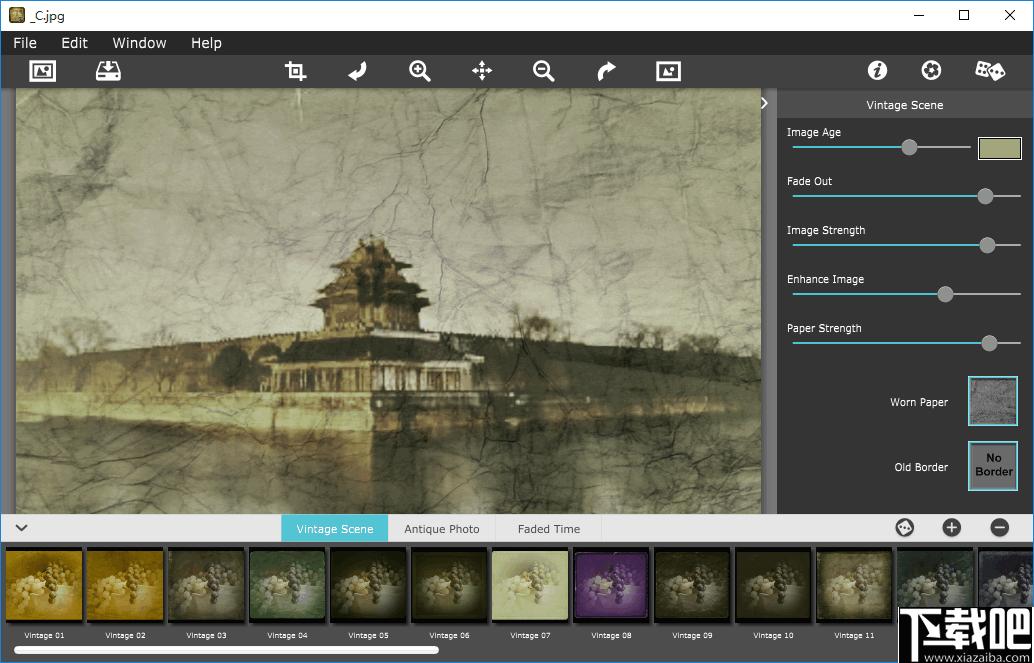Collapse the right panel with the arrow chevron
This screenshot has width=1034, height=663.
(764, 103)
